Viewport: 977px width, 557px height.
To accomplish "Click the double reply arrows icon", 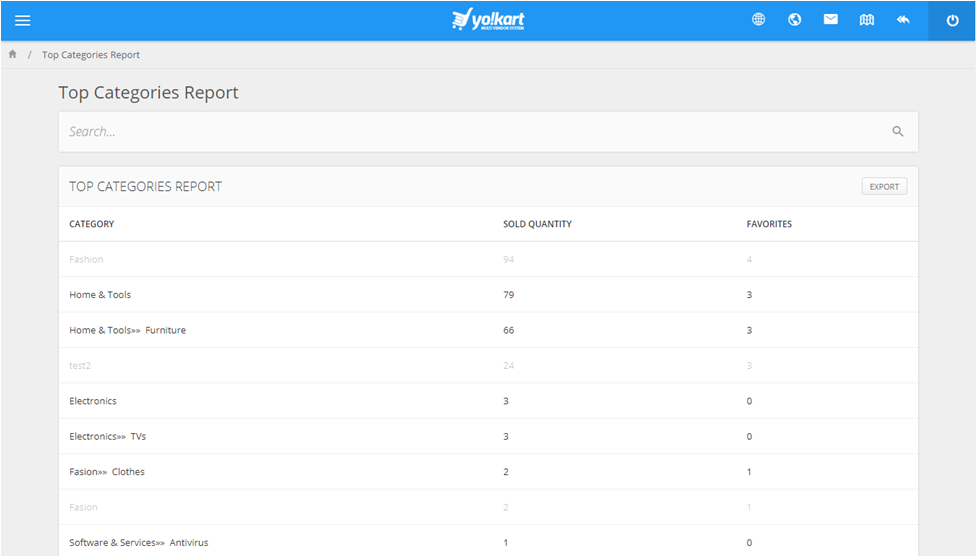I will pos(903,20).
